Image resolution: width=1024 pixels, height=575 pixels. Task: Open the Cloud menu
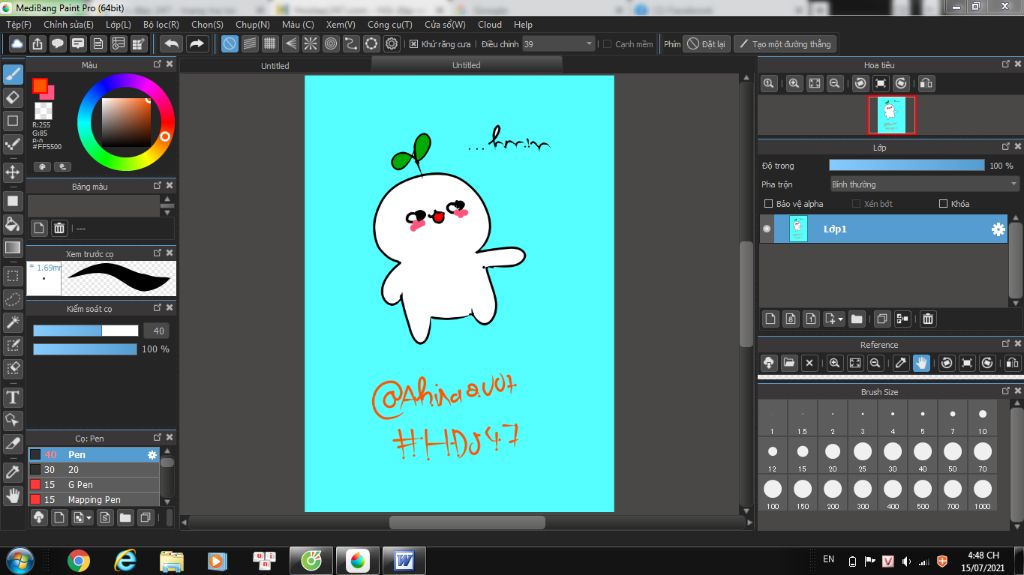[490, 25]
